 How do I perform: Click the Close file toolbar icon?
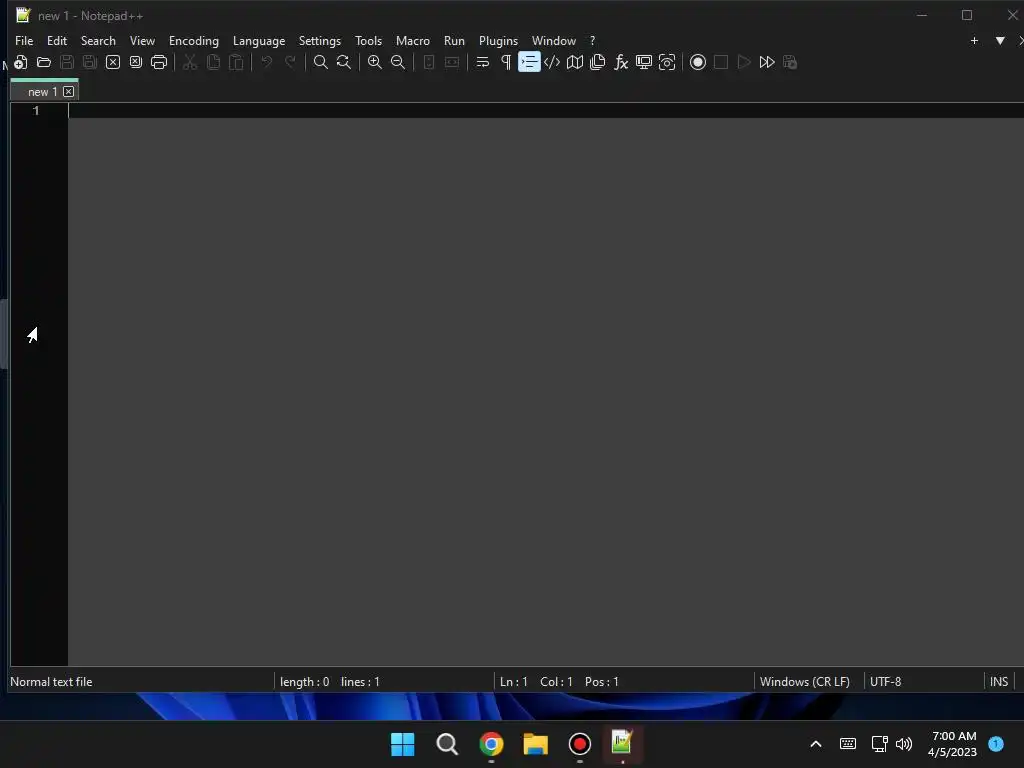(113, 62)
